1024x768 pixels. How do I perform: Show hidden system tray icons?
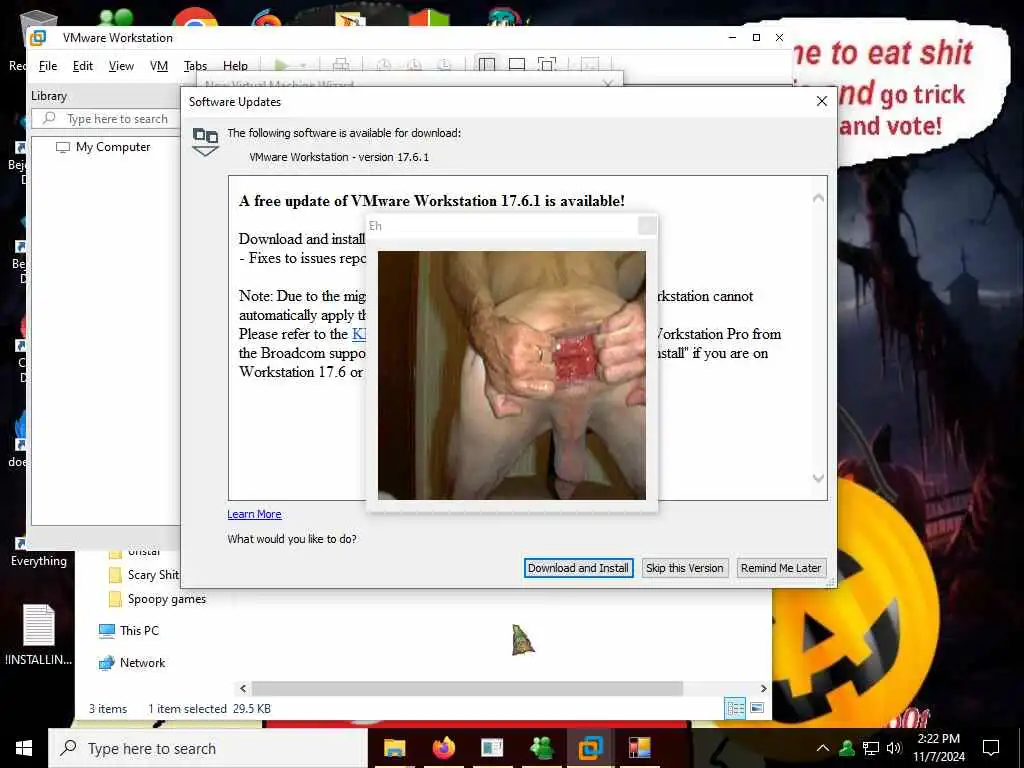pos(823,748)
